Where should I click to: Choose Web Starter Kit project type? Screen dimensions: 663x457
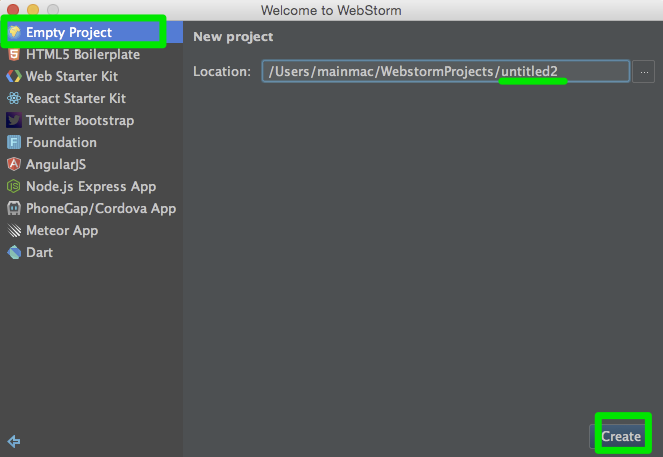91,76
